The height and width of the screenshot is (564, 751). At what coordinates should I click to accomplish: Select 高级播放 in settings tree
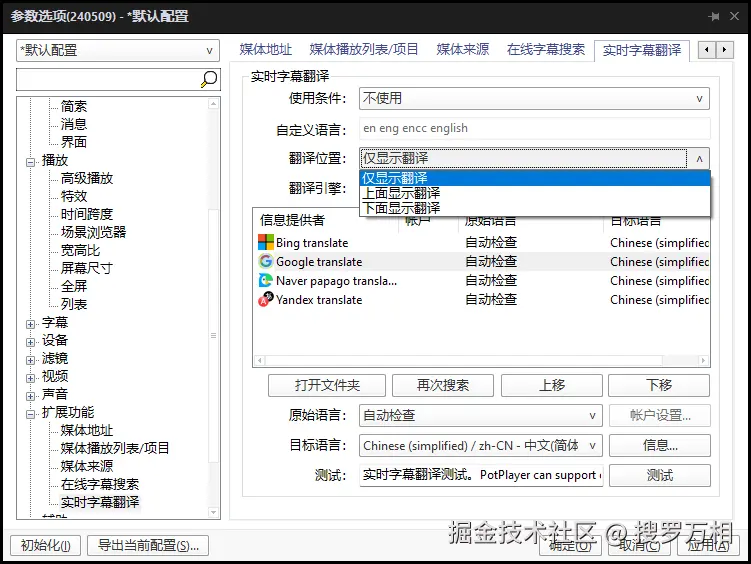87,179
